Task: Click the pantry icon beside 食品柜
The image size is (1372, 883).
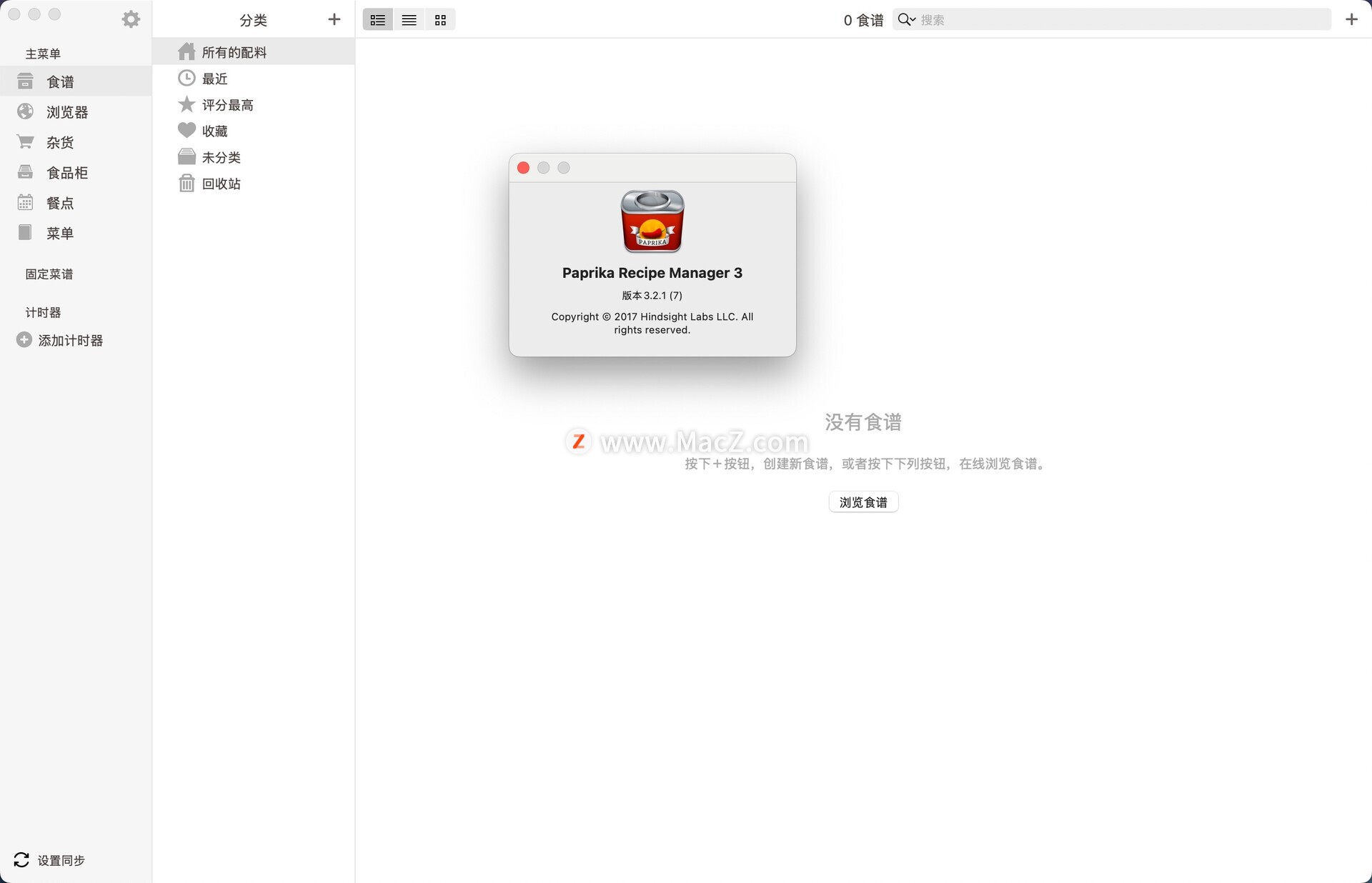Action: (x=25, y=172)
